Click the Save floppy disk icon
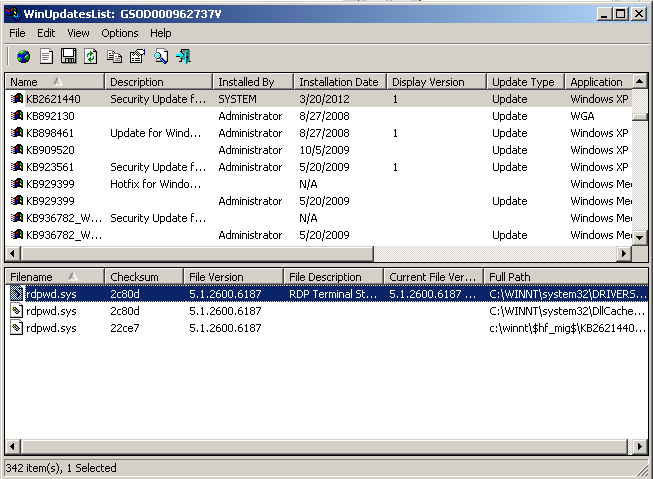The height and width of the screenshot is (479, 653). (68, 56)
